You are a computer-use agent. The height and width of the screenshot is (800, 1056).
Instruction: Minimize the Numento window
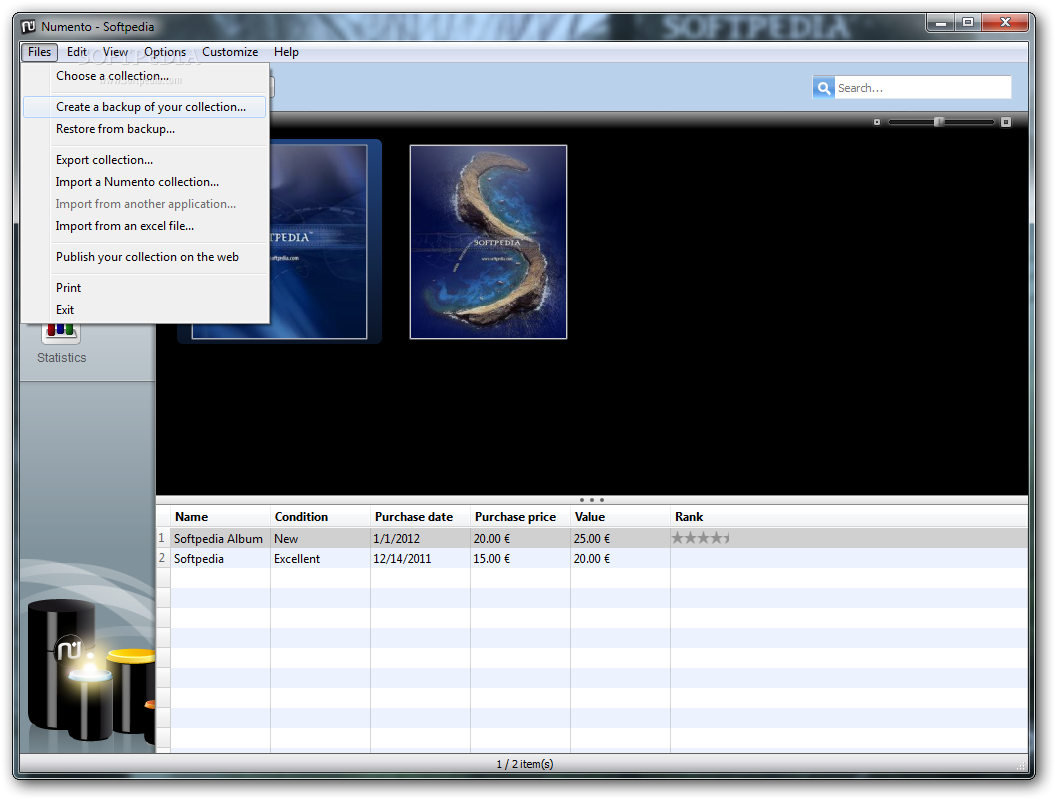[x=940, y=23]
